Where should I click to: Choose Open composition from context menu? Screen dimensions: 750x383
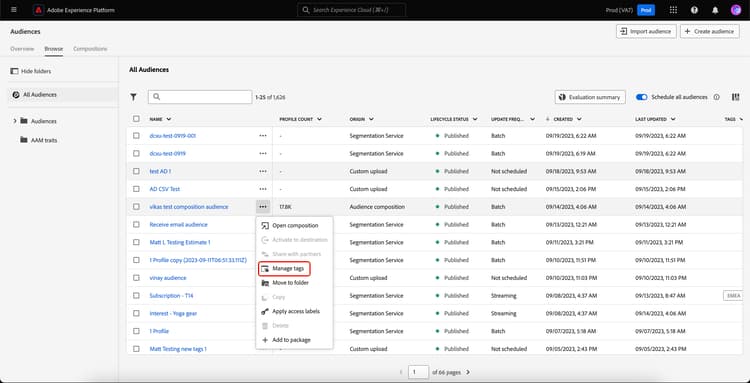coord(295,226)
